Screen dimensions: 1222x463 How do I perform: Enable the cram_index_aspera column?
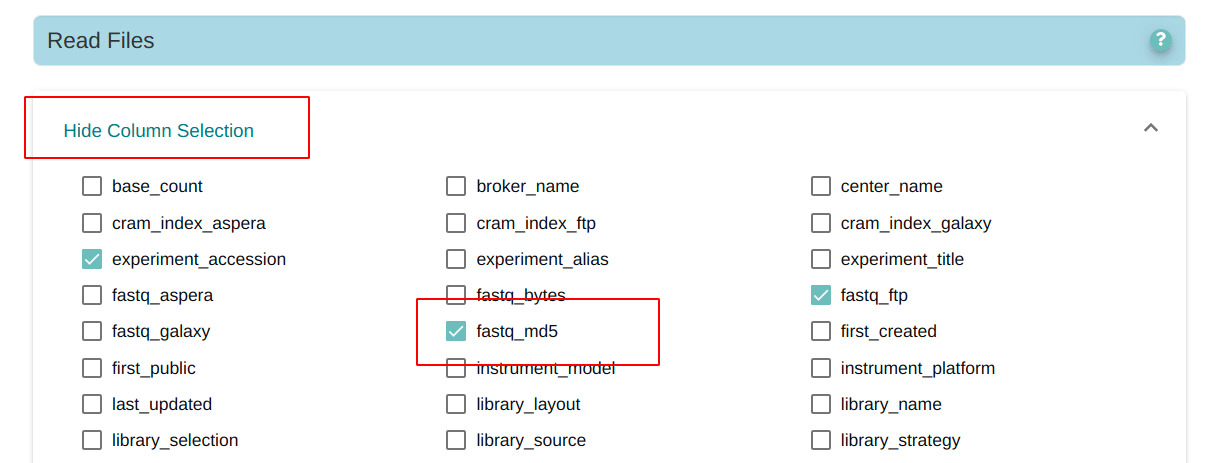coord(92,223)
